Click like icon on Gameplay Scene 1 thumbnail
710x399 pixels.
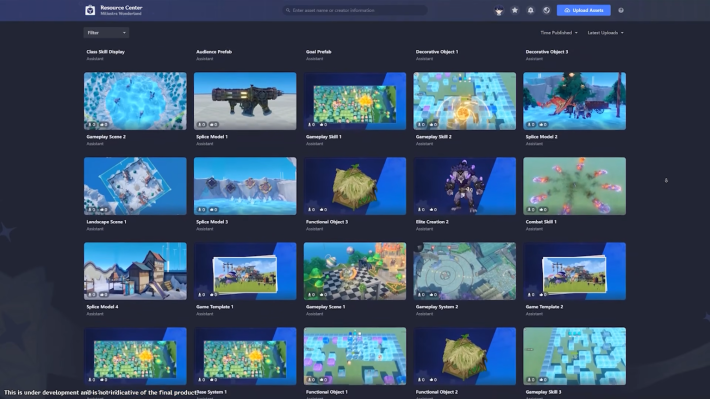(322, 295)
